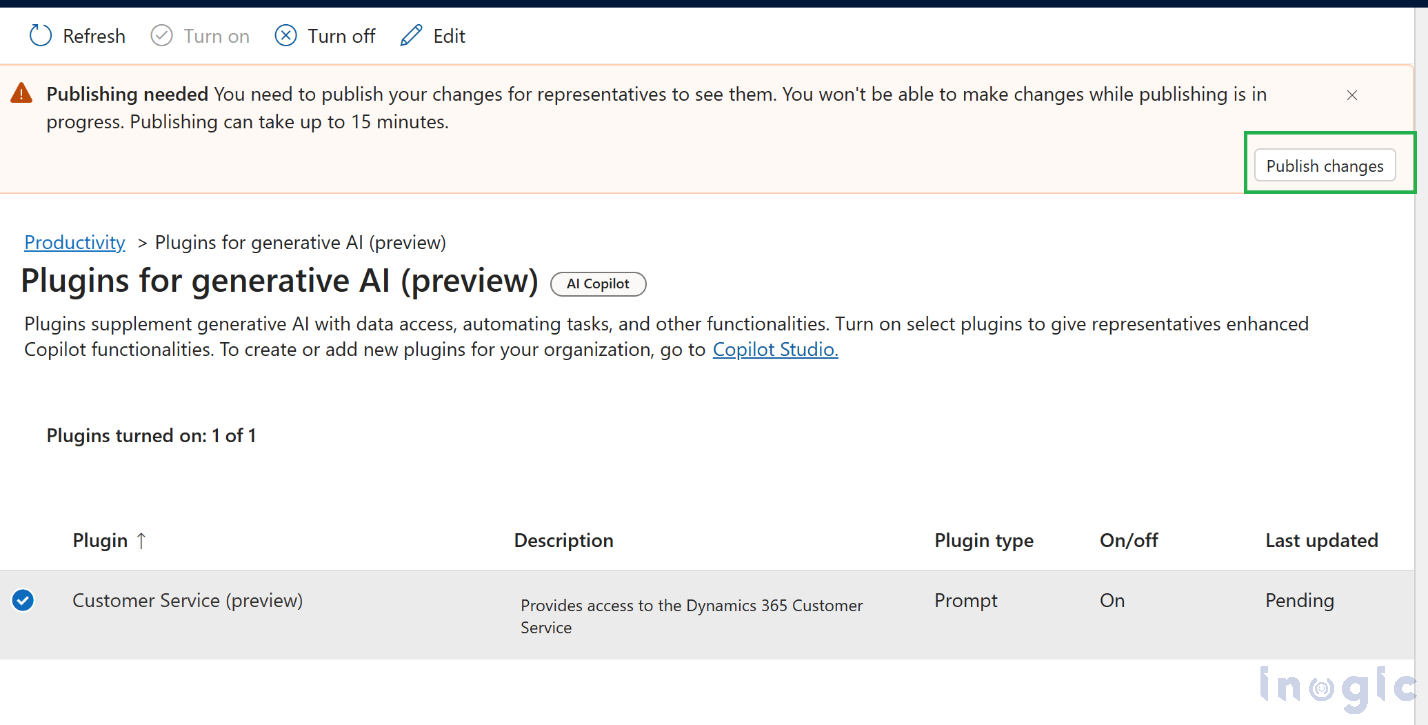This screenshot has width=1428, height=725.
Task: Click the AI Copilot badge
Action: pos(598,284)
